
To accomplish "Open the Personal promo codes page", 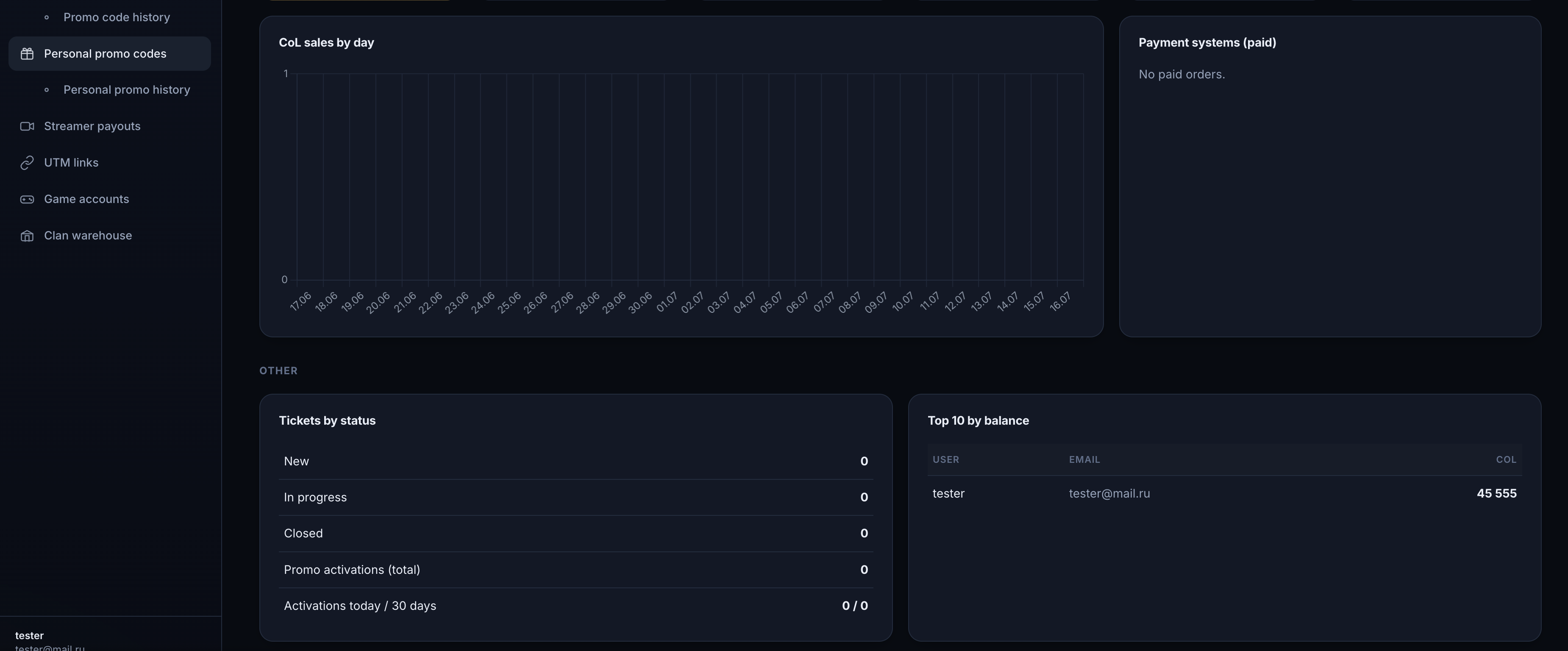I will click(110, 53).
